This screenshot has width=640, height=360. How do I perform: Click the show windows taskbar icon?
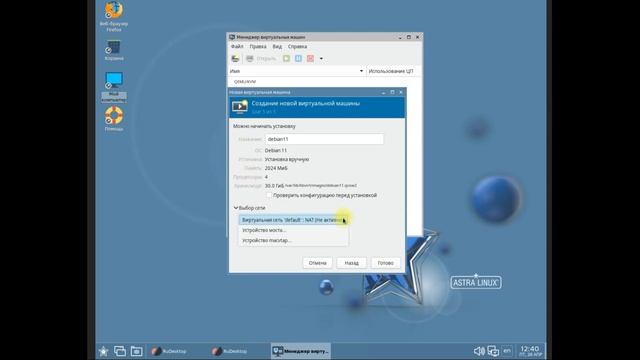click(120, 351)
